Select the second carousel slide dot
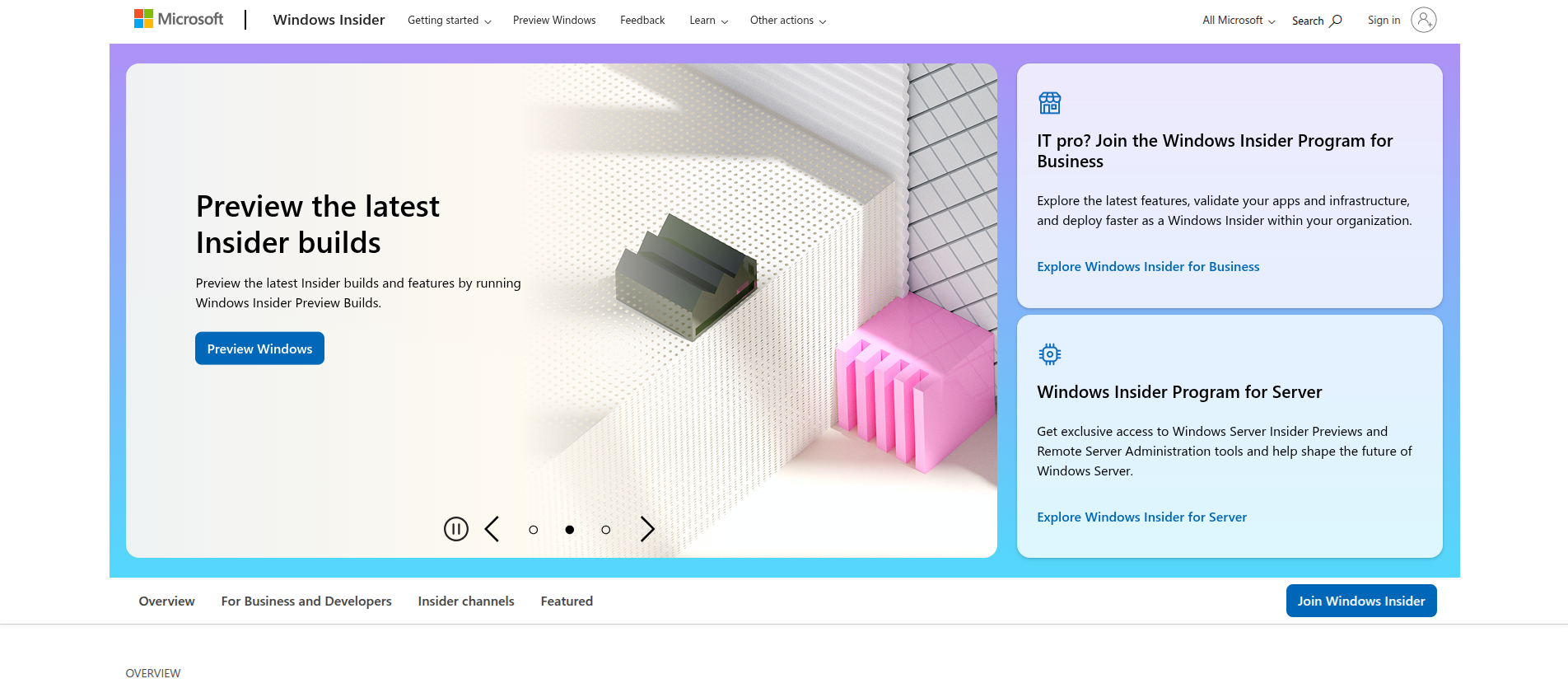 [570, 530]
